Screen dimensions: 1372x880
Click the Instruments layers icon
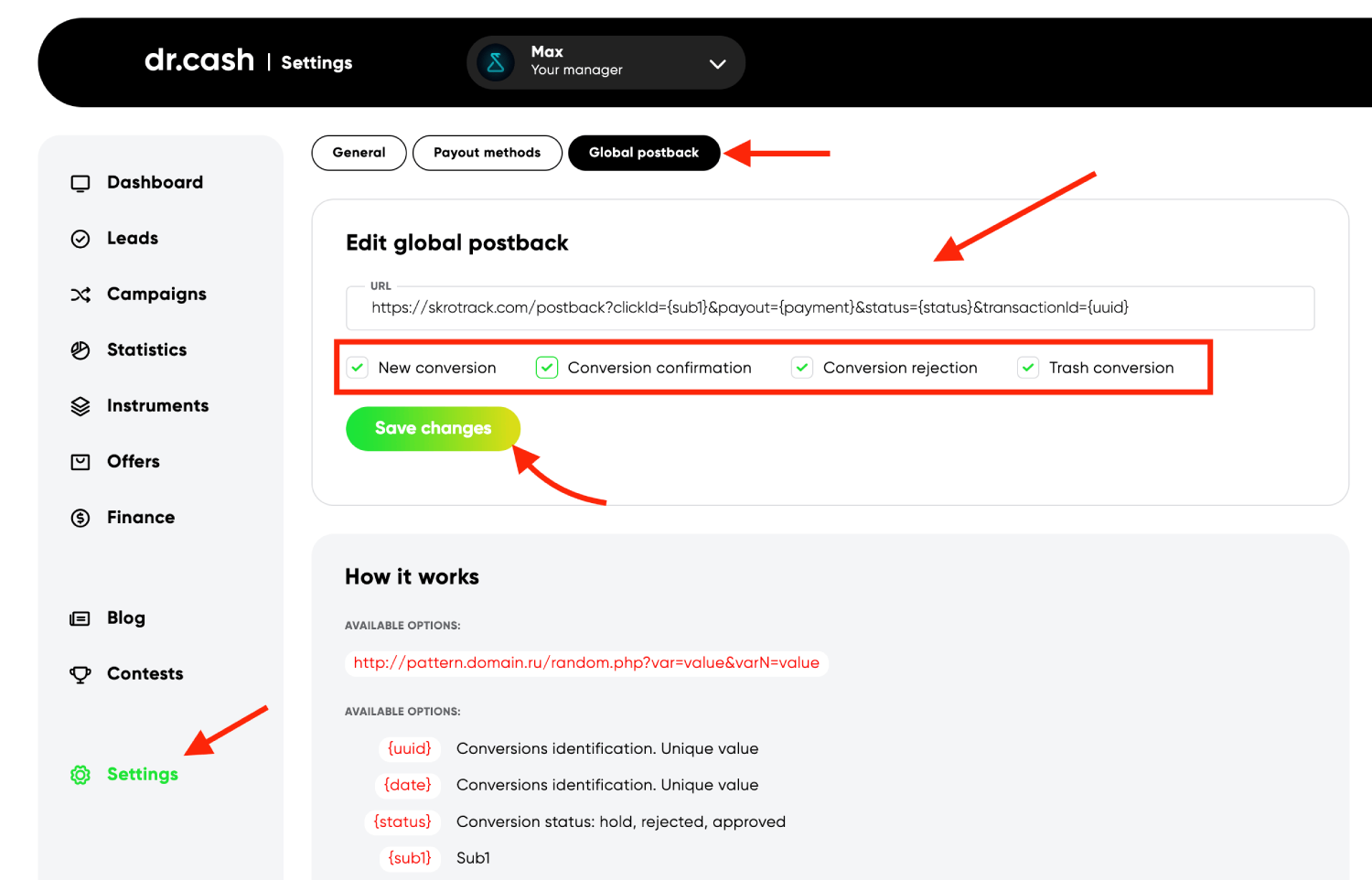pos(80,406)
